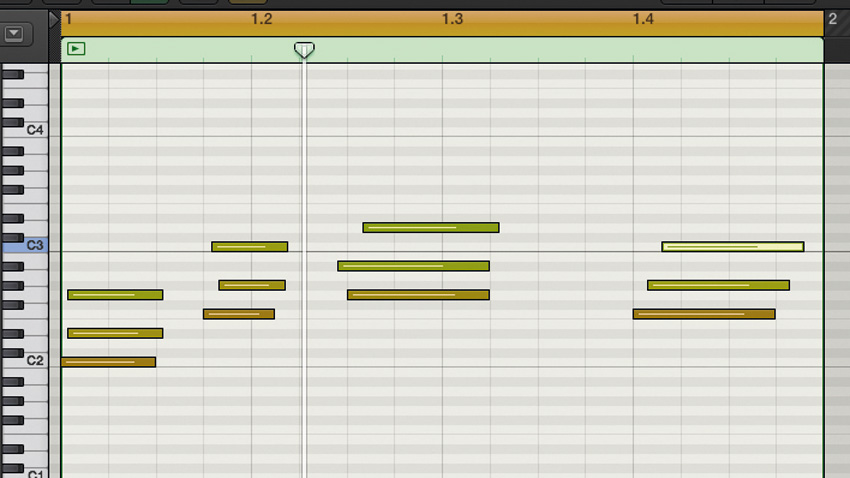Viewport: 850px width, 478px height.
Task: Click the highlighted C3 note after beat 1.4
Action: point(733,247)
